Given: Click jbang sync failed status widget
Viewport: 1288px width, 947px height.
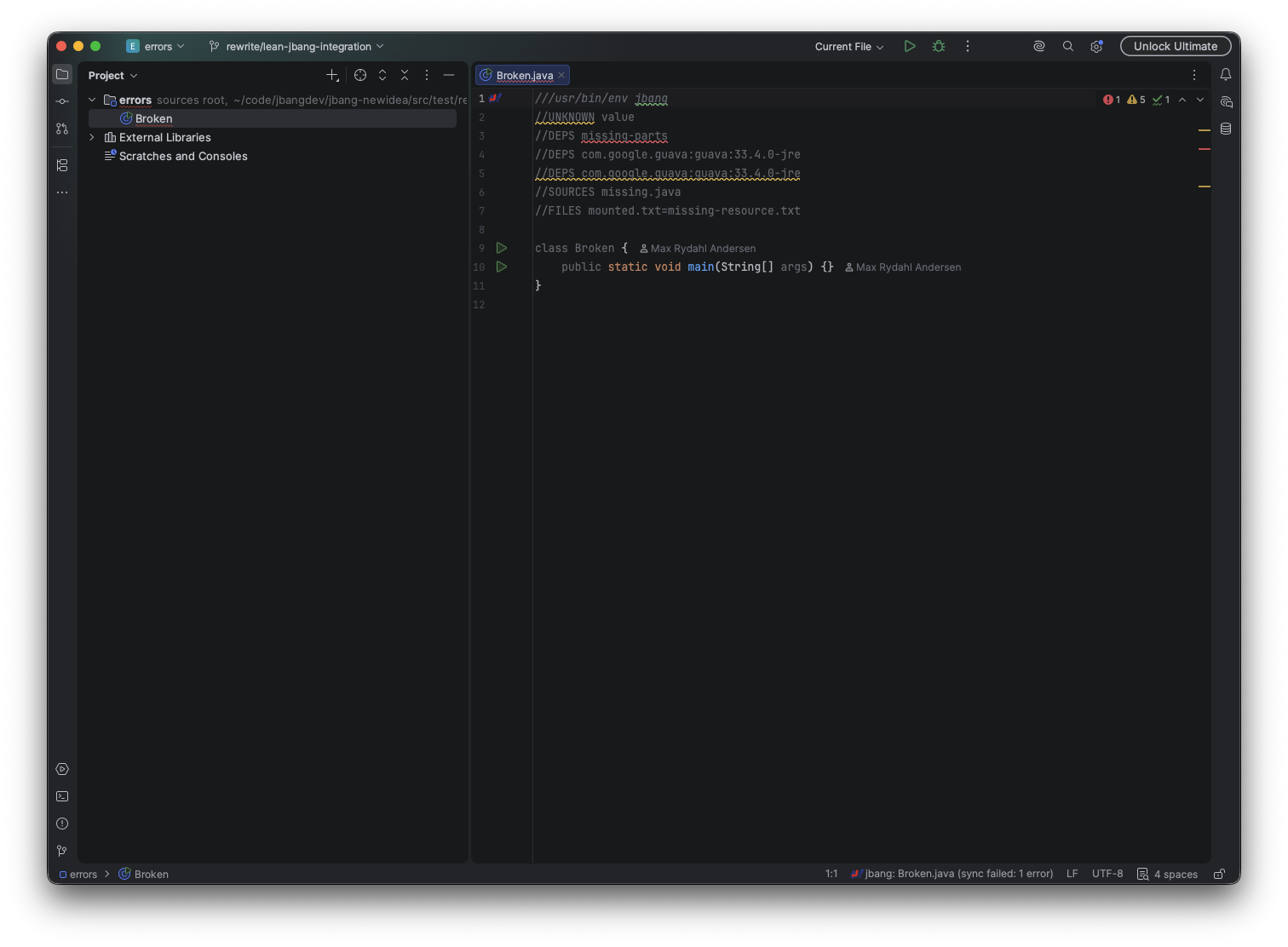Looking at the screenshot, I should pos(952,874).
